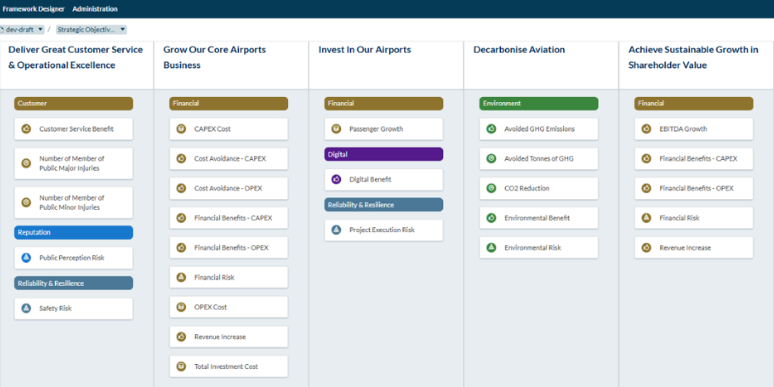
Task: Open the OPEX Cost card
Action: (x=229, y=307)
